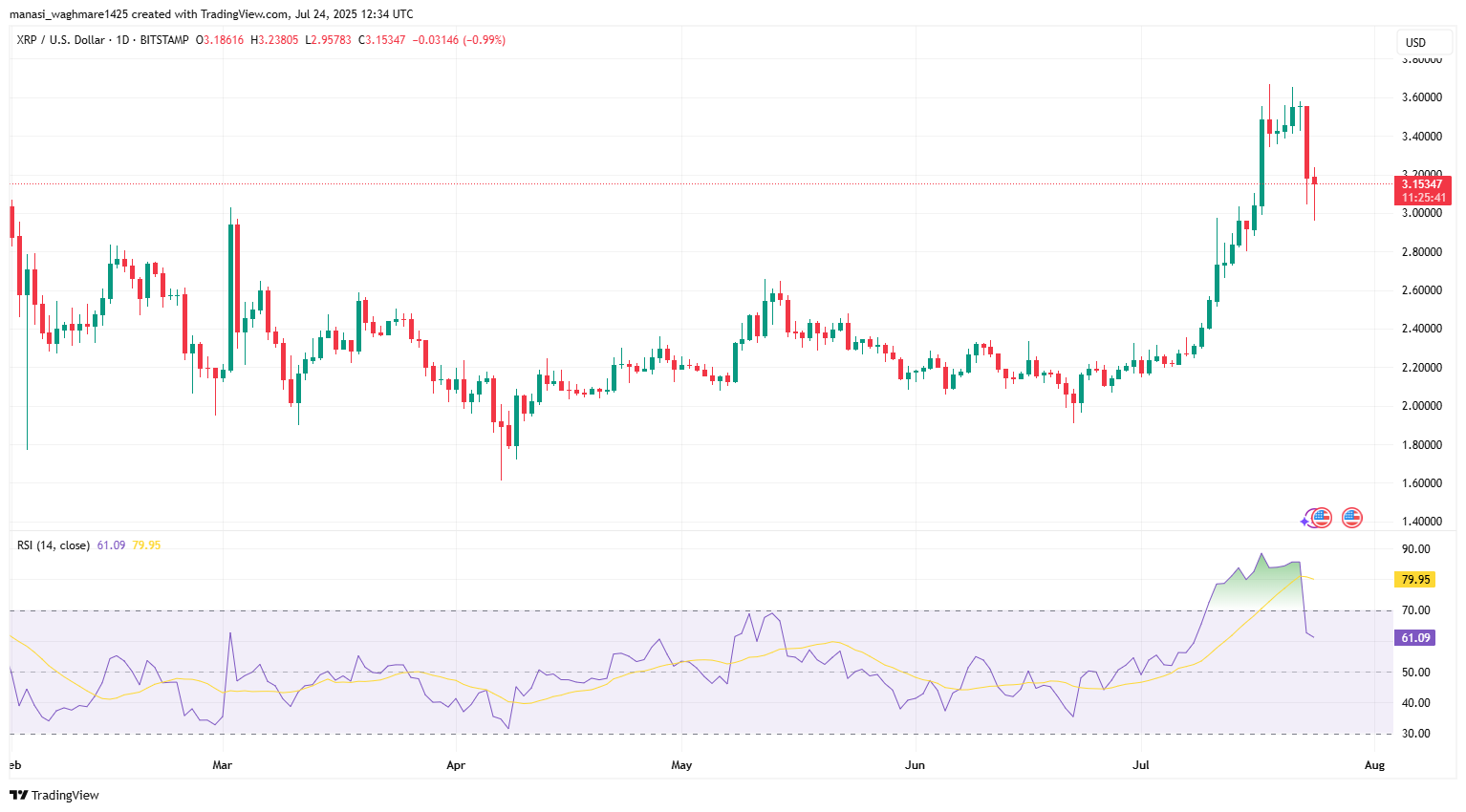Click the TradingView logo in bottom-left corner
Screen dimensions: 1466x812
tap(54, 795)
